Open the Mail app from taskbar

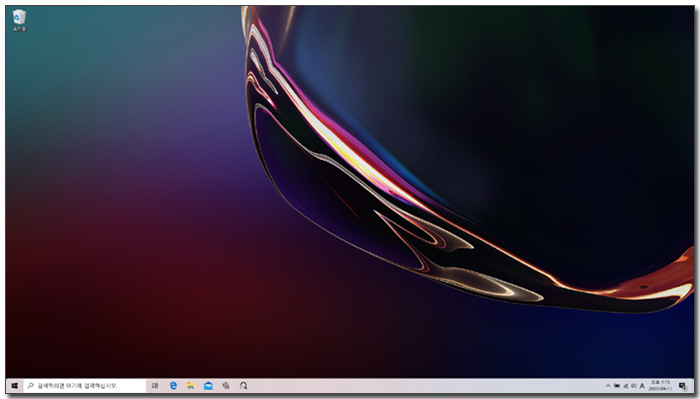(208, 386)
